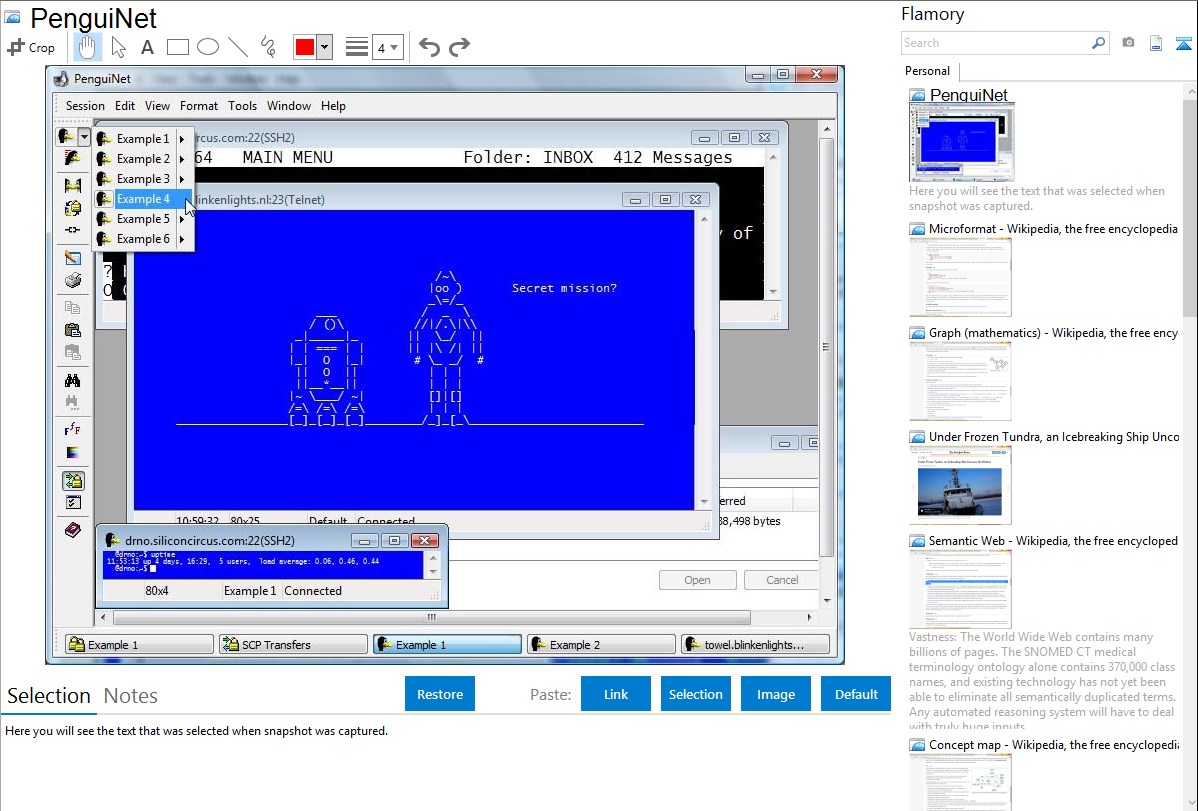This screenshot has width=1198, height=811.
Task: Open the View menu in PenguiNet
Action: click(x=157, y=106)
